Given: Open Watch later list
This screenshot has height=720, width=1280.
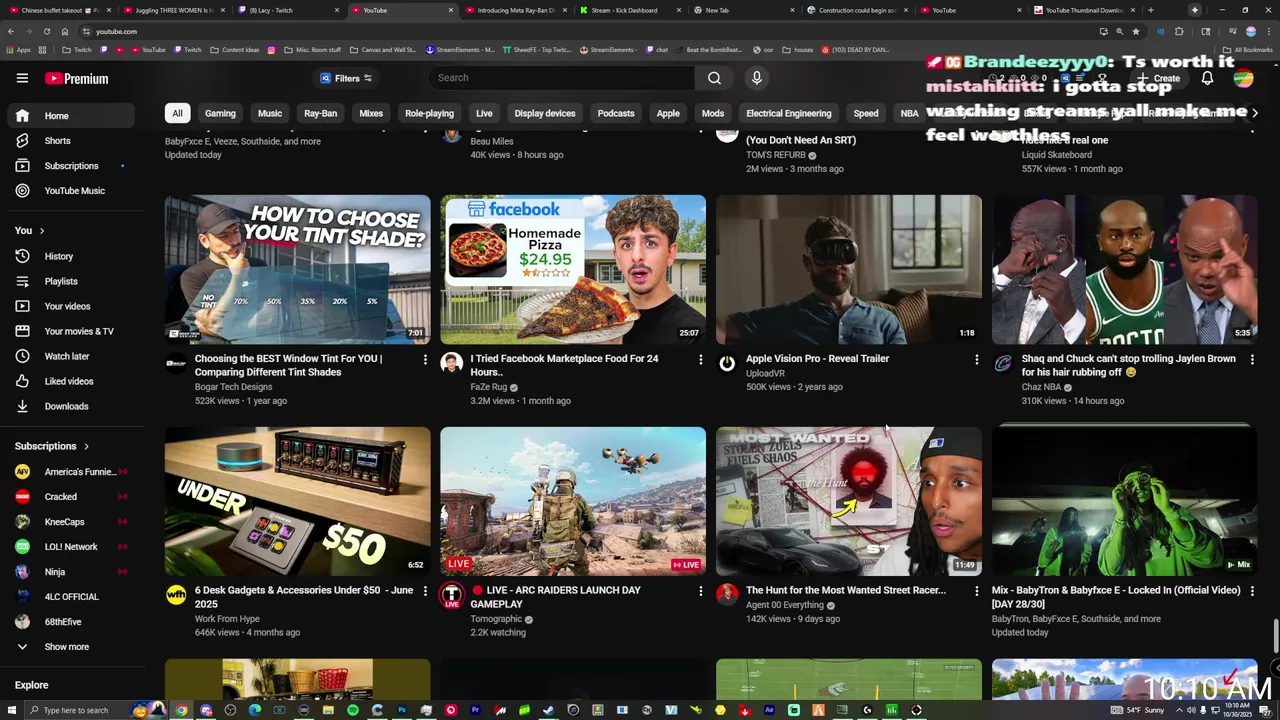Looking at the screenshot, I should [68, 356].
